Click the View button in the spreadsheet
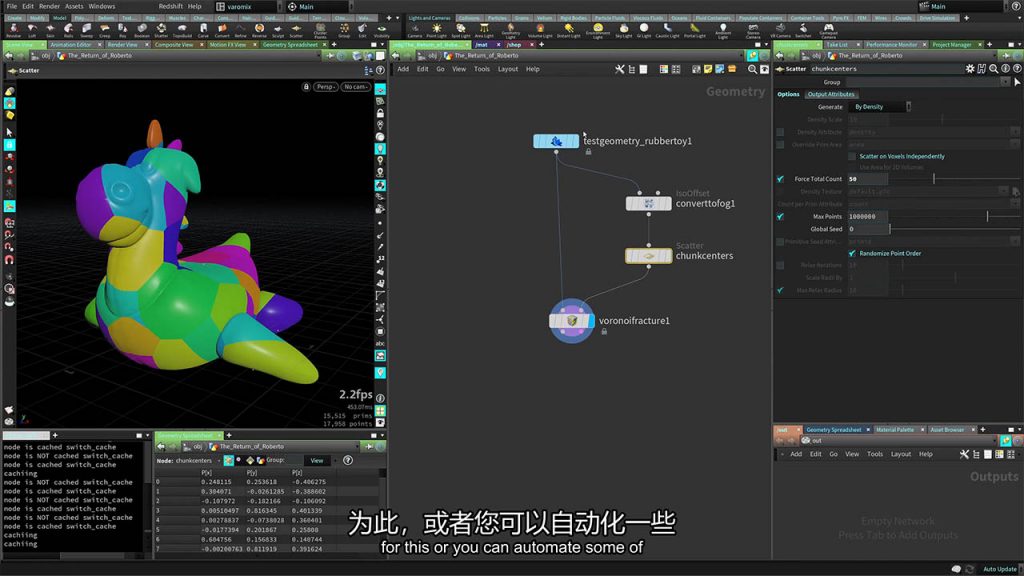The width and height of the screenshot is (1024, 576). pos(316,461)
